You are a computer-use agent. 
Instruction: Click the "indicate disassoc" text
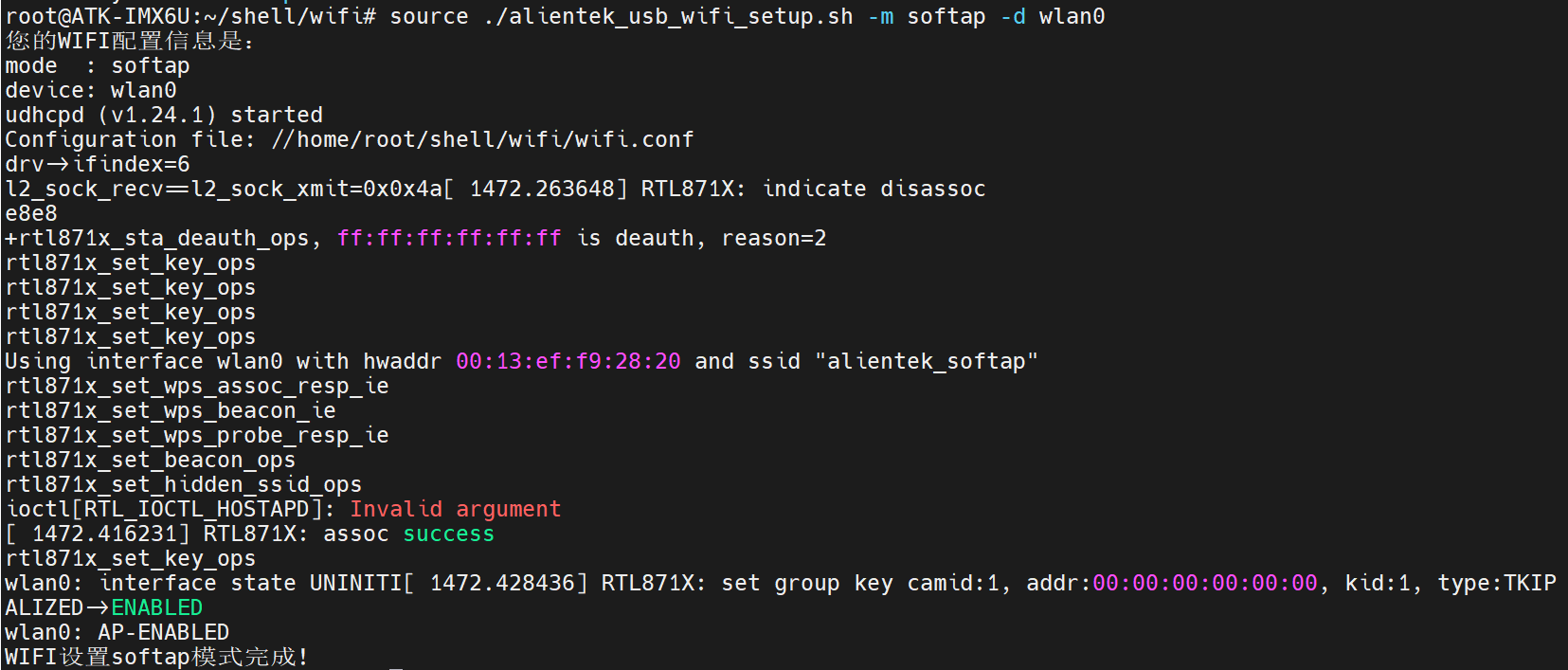(x=874, y=190)
